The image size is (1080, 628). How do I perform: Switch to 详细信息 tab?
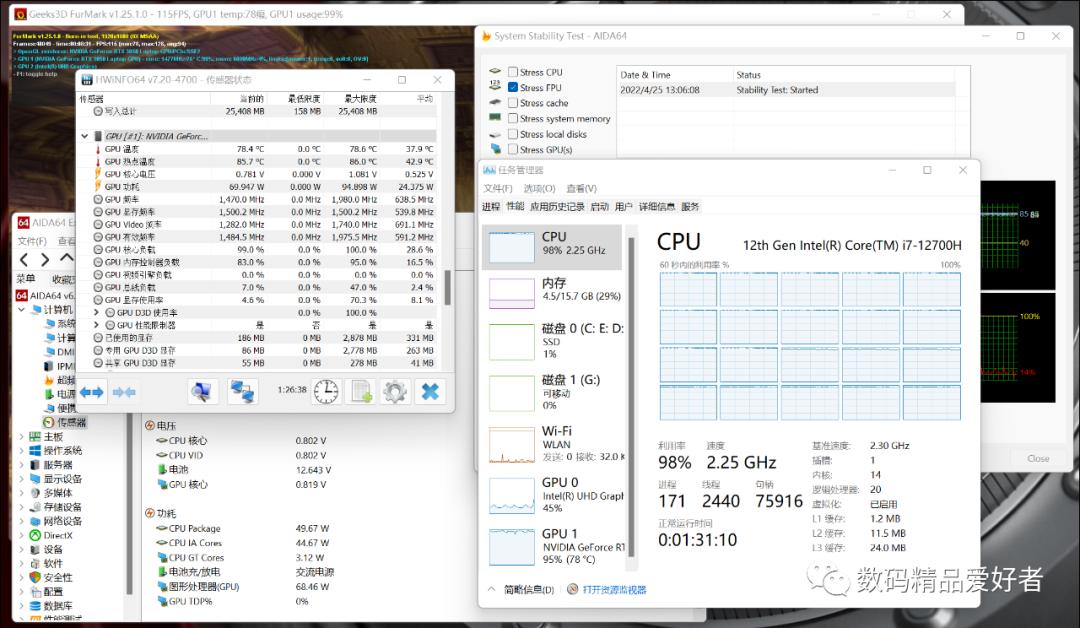pyautogui.click(x=656, y=207)
